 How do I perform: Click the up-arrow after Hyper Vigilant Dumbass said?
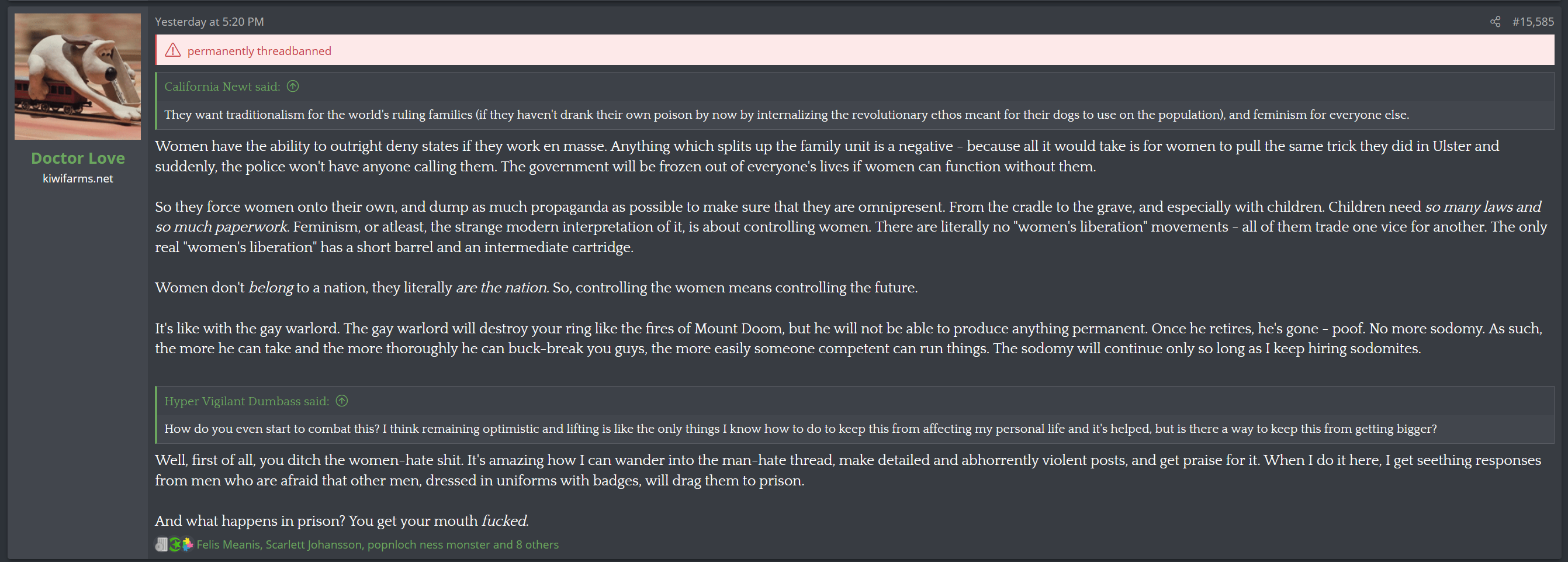point(342,401)
